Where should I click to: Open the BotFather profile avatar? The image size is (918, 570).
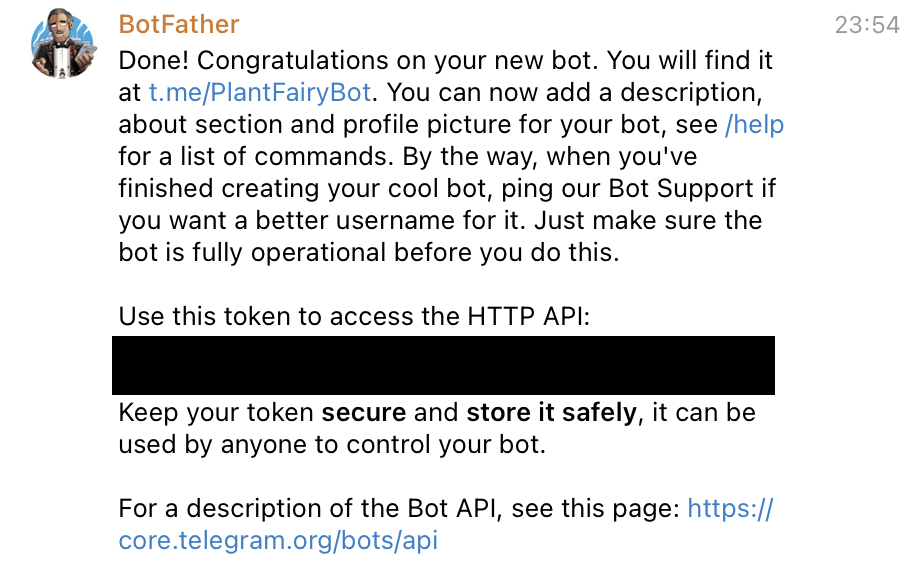(x=62, y=45)
